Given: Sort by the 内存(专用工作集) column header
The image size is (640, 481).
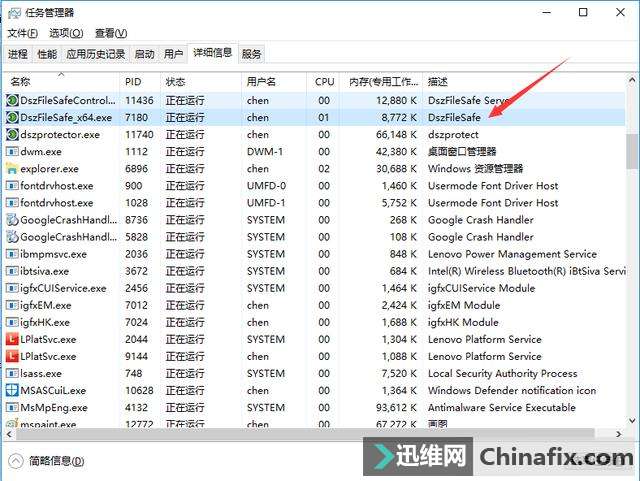Looking at the screenshot, I should 381,82.
